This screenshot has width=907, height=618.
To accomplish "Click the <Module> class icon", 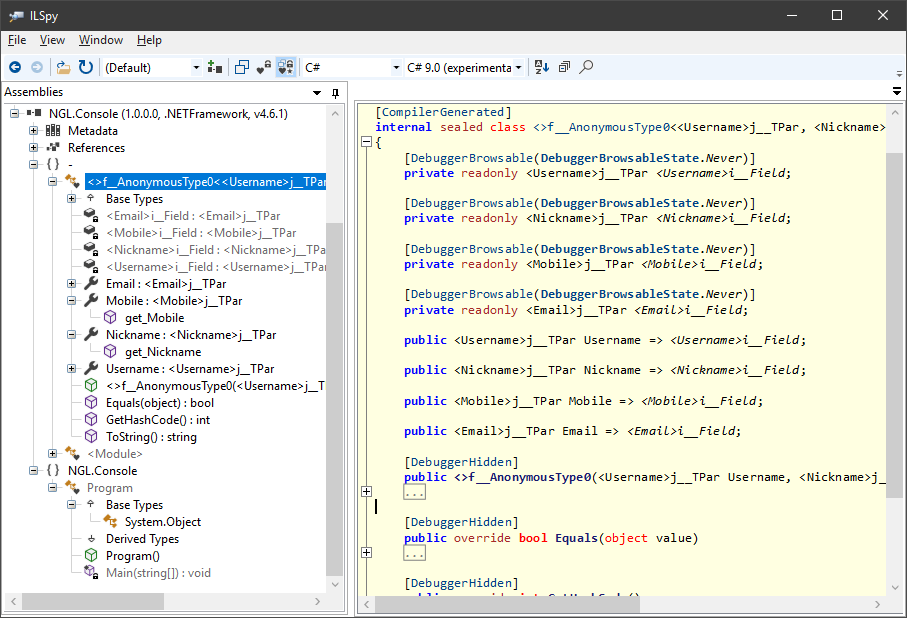I will point(72,454).
